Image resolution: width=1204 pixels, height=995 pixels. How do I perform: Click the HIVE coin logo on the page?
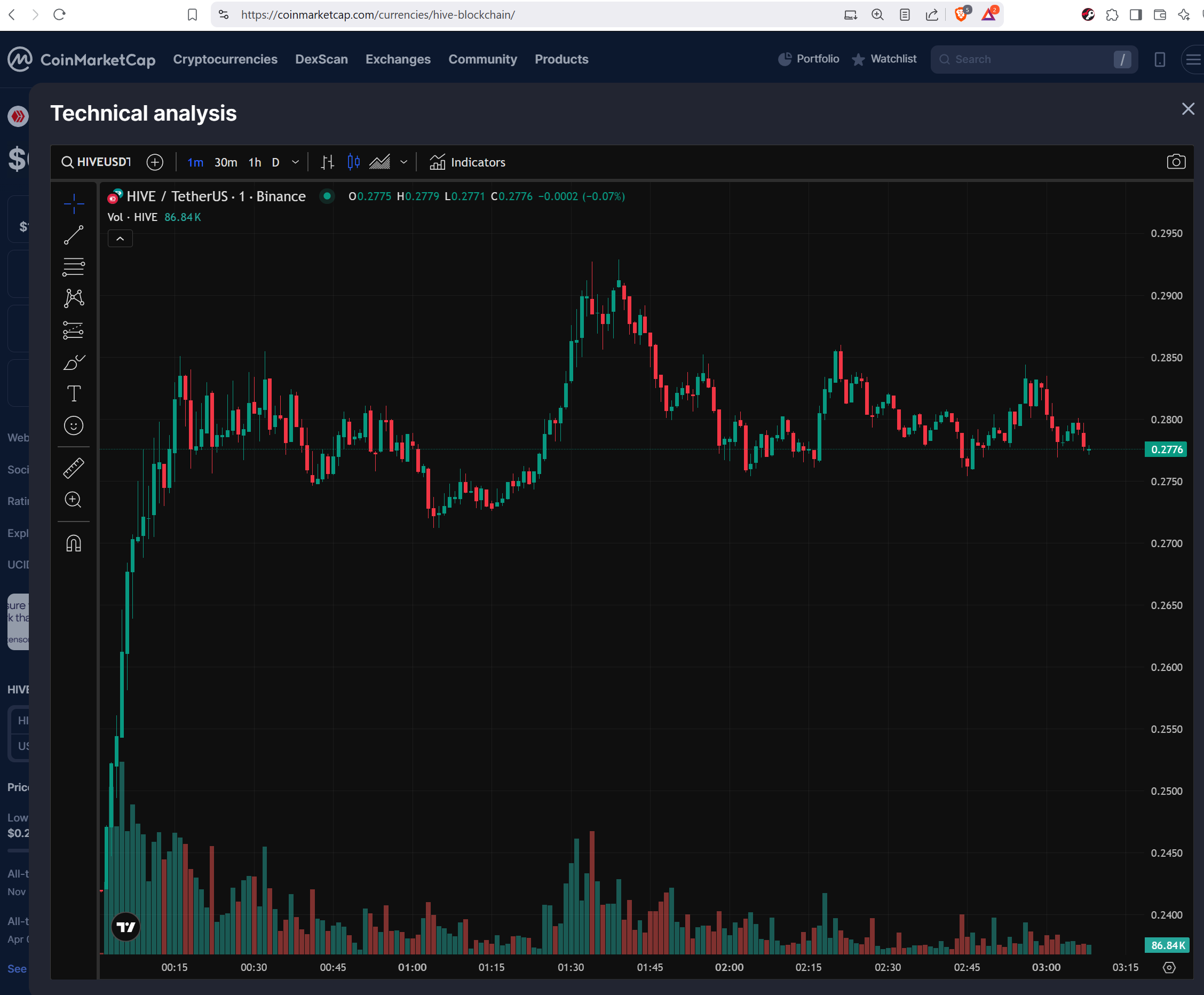[x=18, y=116]
